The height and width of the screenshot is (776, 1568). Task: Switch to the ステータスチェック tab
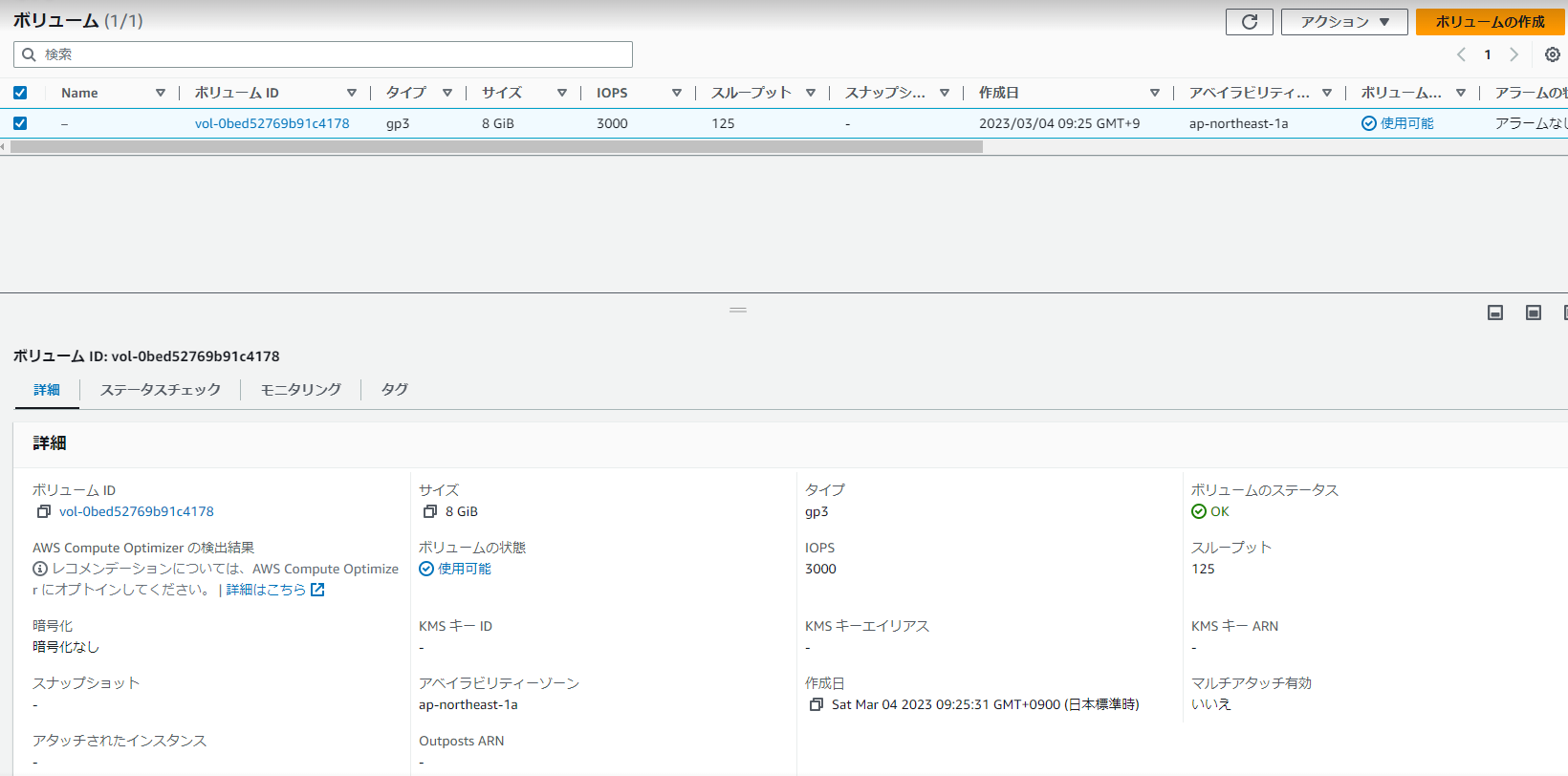pos(160,390)
